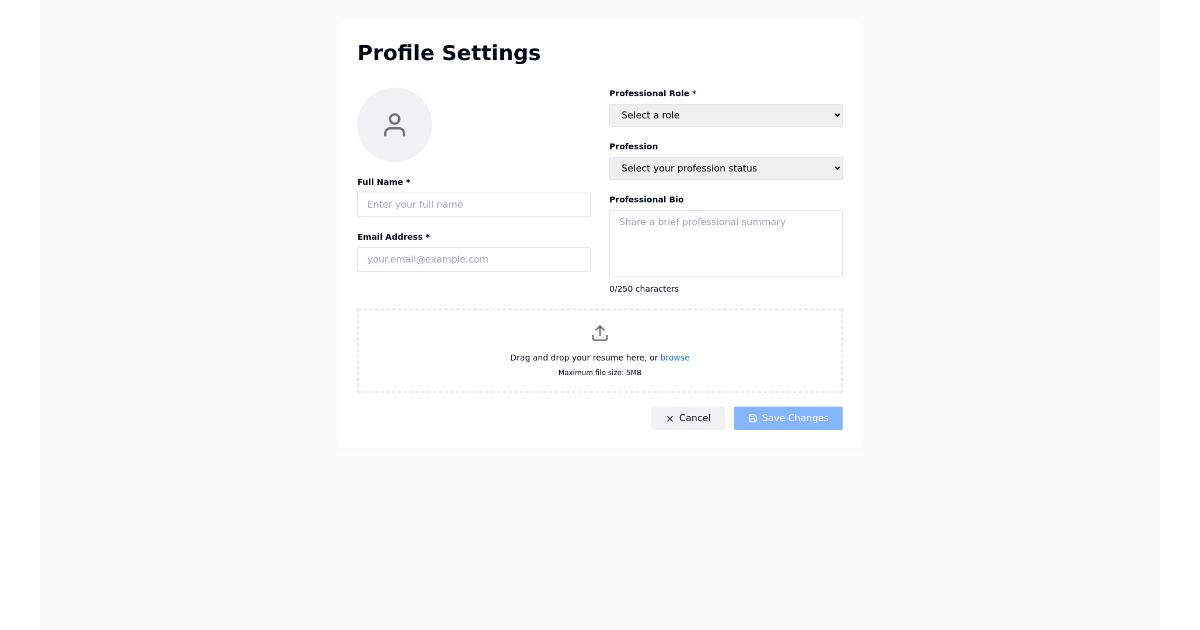Click the resume drag-and-drop zone
The image size is (1200, 630).
coord(600,350)
